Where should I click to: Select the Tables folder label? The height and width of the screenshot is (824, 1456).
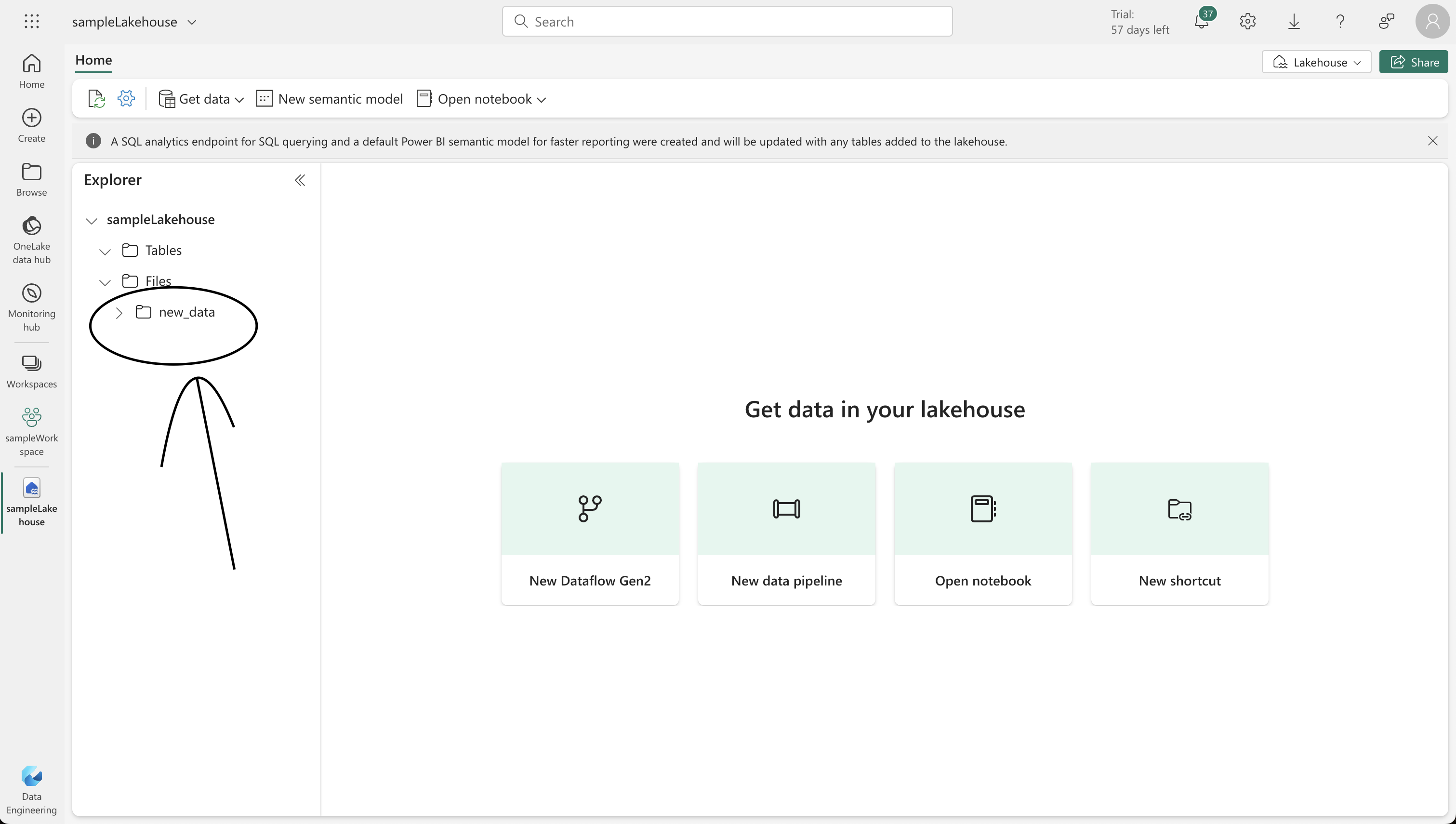(x=163, y=250)
